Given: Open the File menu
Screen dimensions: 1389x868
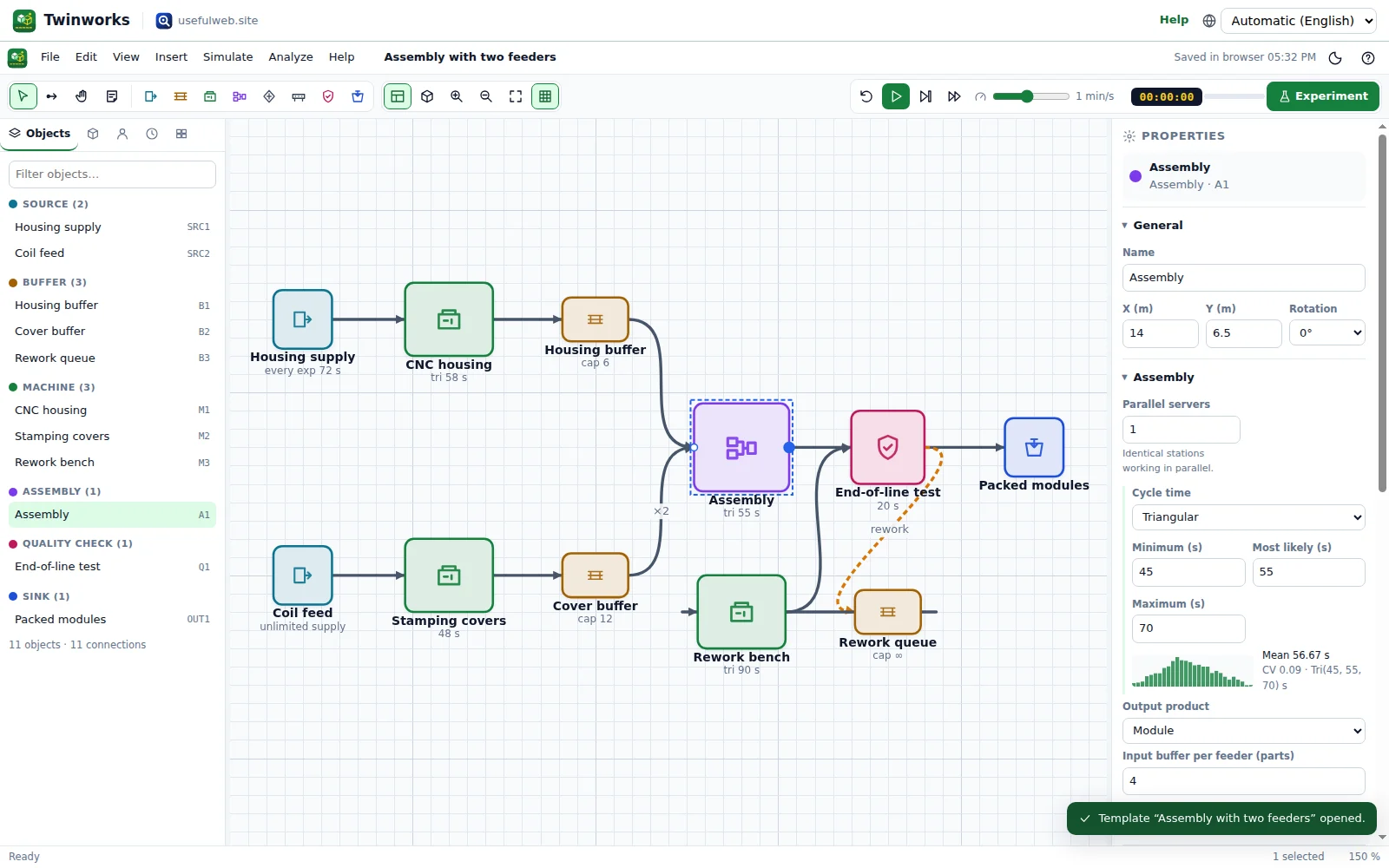Looking at the screenshot, I should pos(50,57).
